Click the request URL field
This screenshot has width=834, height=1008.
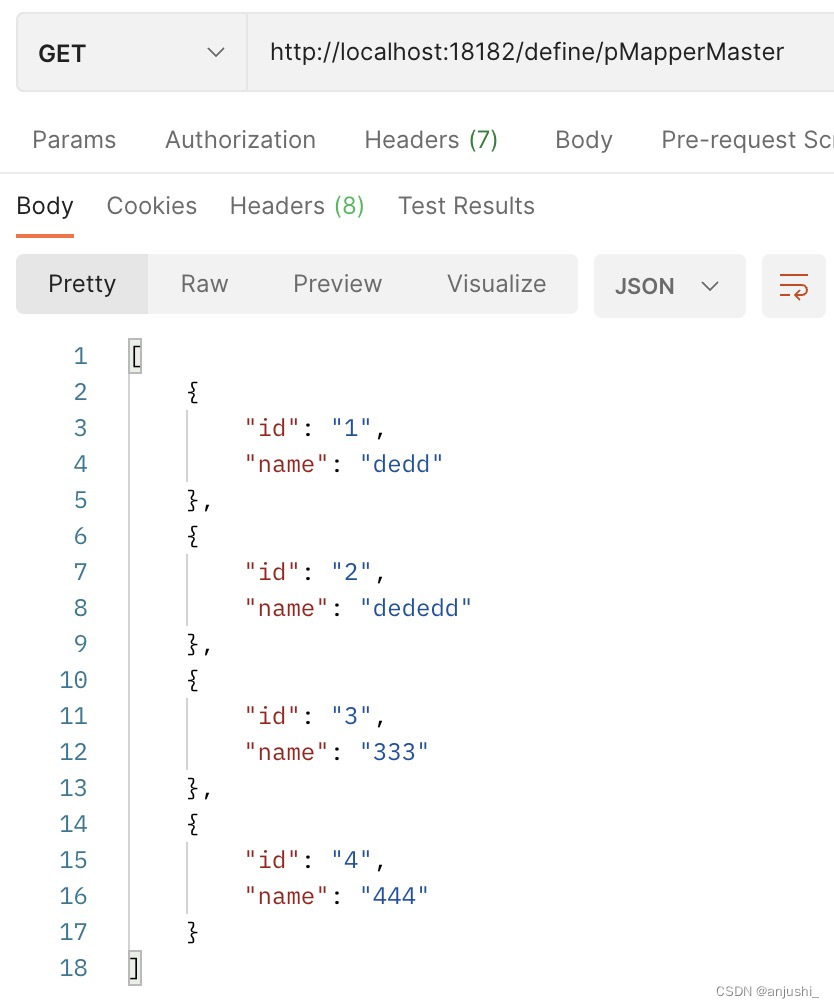click(x=540, y=53)
